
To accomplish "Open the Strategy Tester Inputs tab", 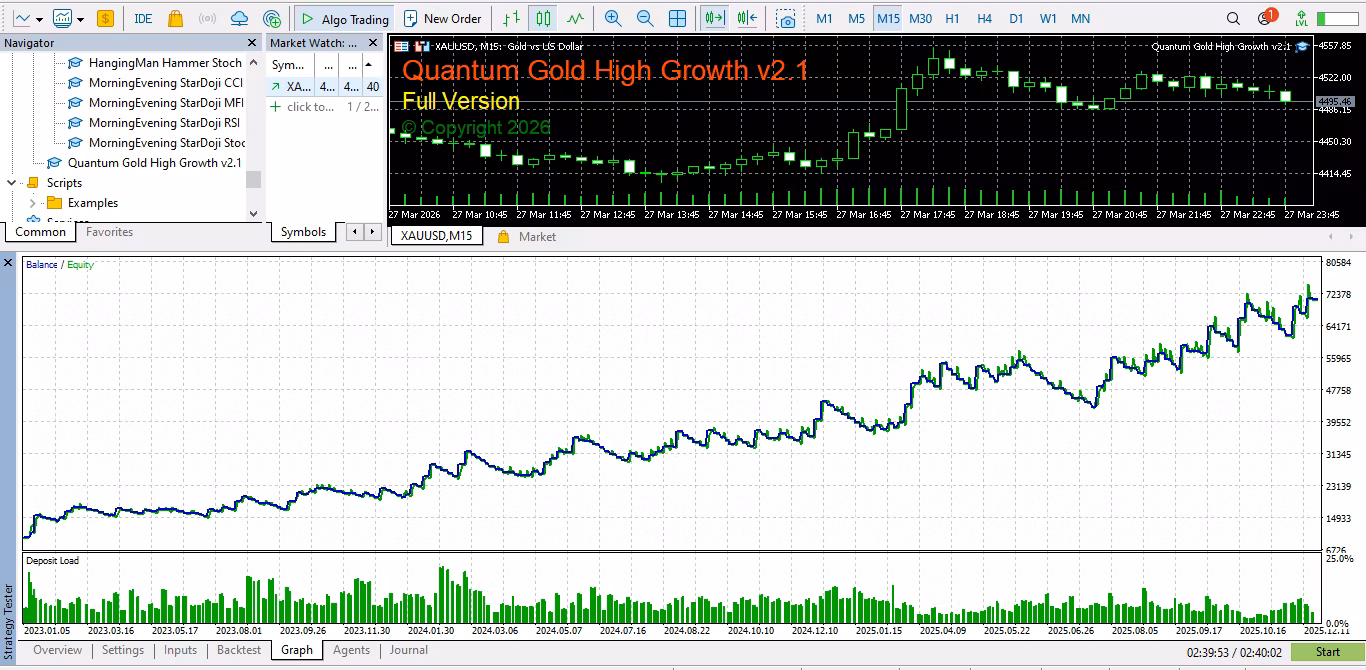I will (x=181, y=650).
